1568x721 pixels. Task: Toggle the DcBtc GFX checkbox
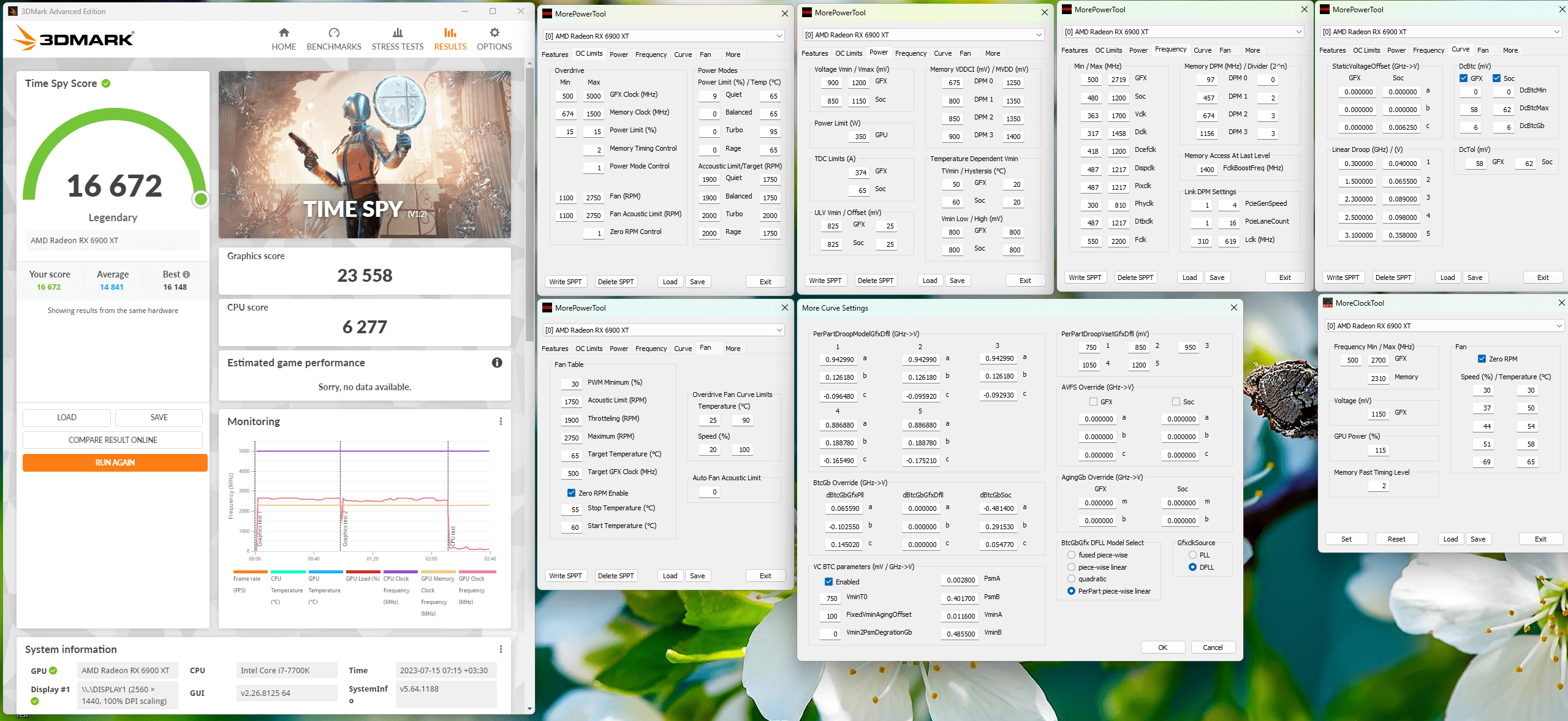(x=1463, y=78)
